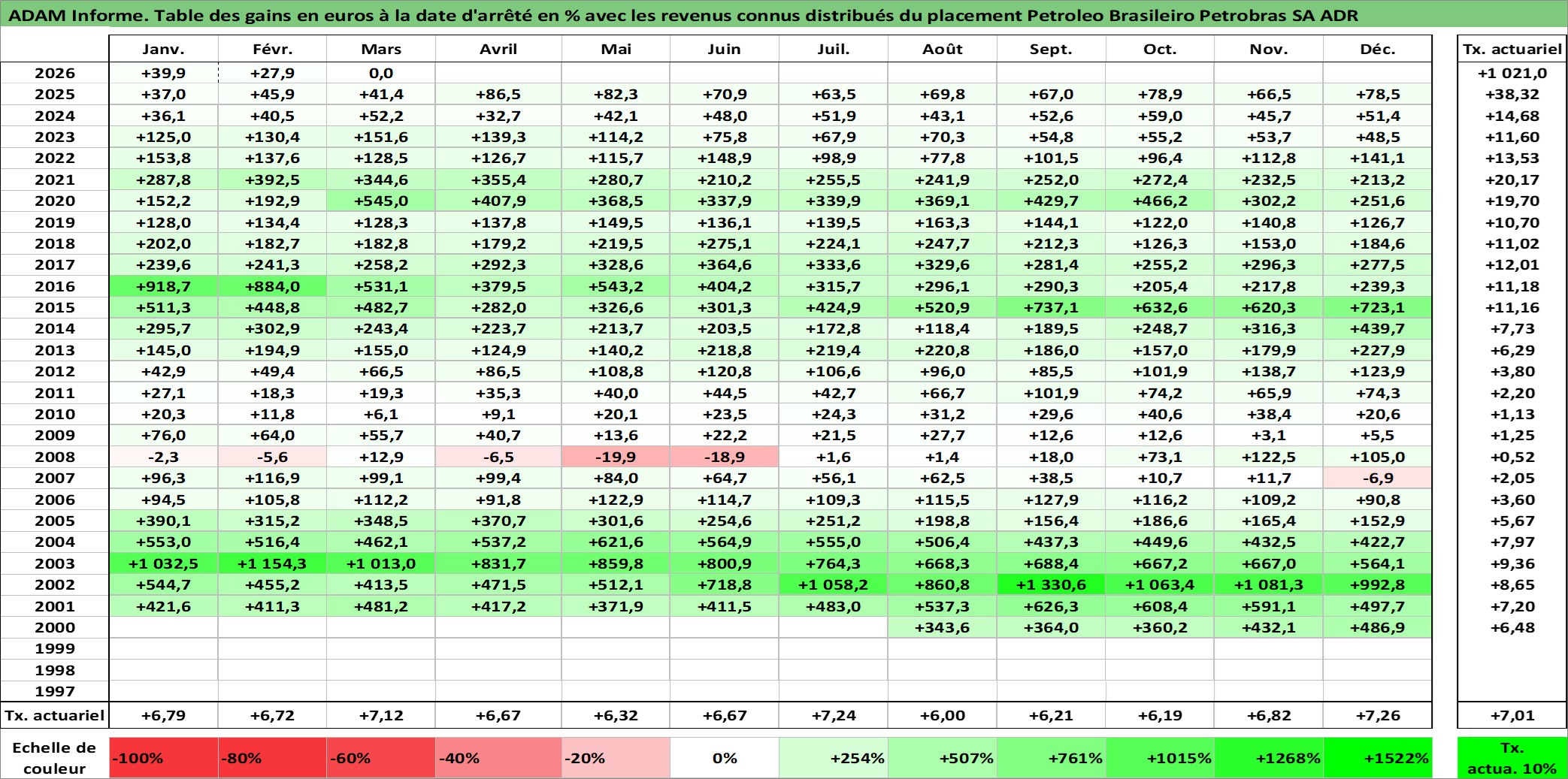Screen dimensions: 1568x779
Task: Click the -2,3 cell in Janv. 2008
Action: [x=164, y=457]
